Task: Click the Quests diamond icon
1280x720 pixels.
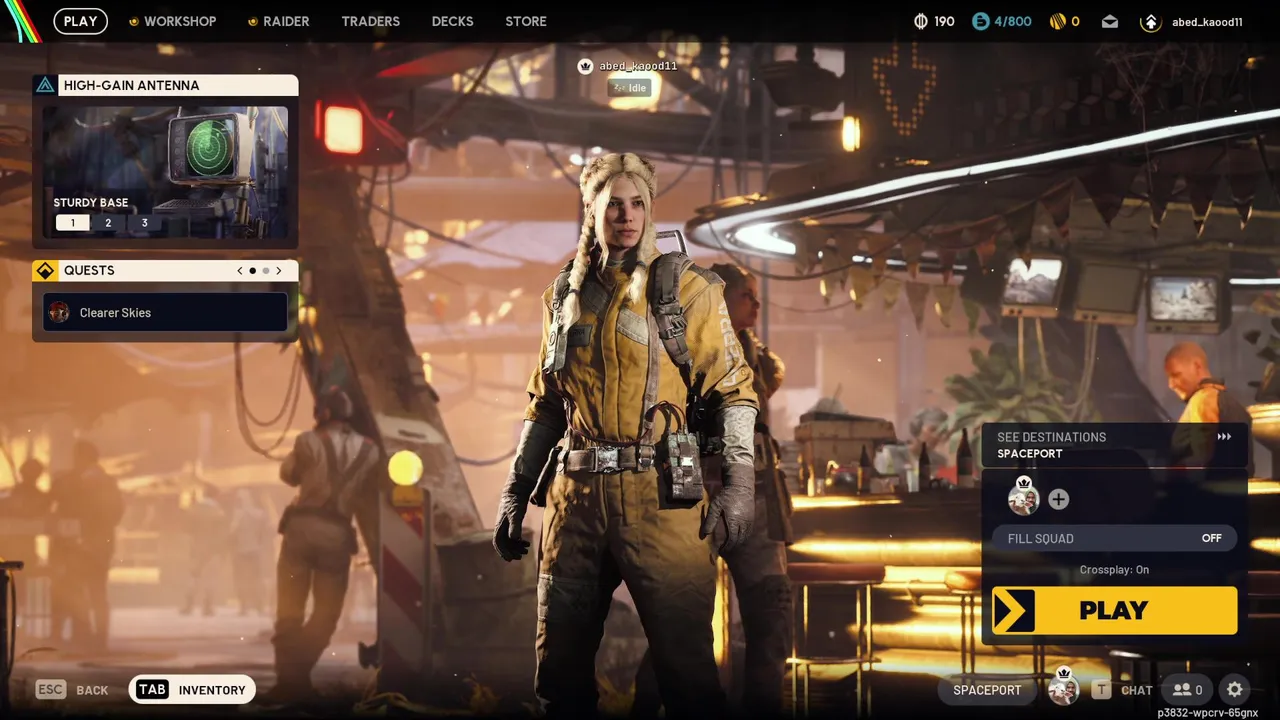Action: coord(45,270)
